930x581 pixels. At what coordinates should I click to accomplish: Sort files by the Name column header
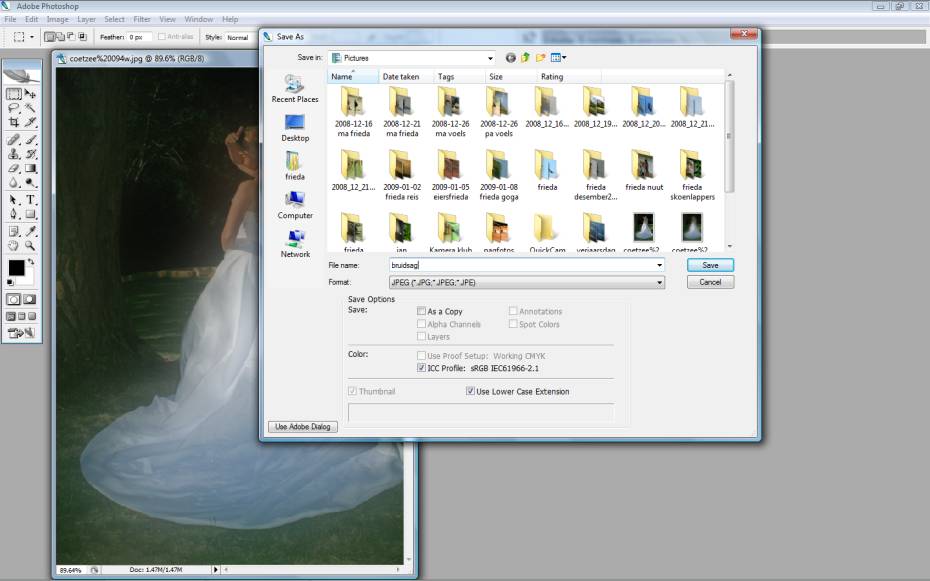pyautogui.click(x=353, y=76)
